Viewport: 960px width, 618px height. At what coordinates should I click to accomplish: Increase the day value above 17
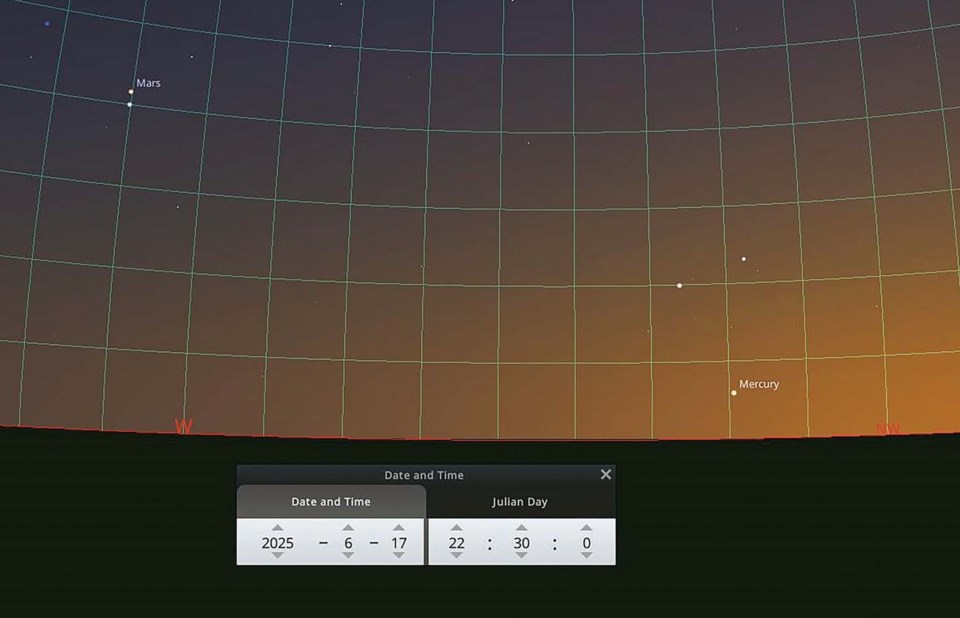399,527
